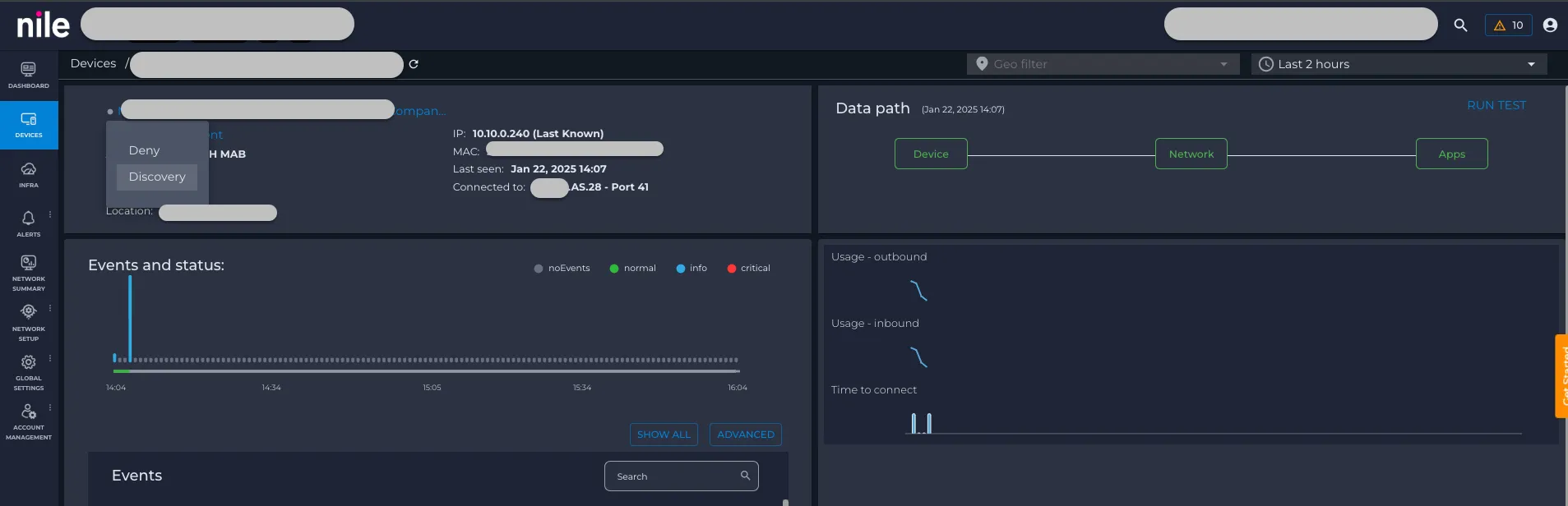The width and height of the screenshot is (1568, 506).
Task: Click the nile logo
Action: (43, 25)
